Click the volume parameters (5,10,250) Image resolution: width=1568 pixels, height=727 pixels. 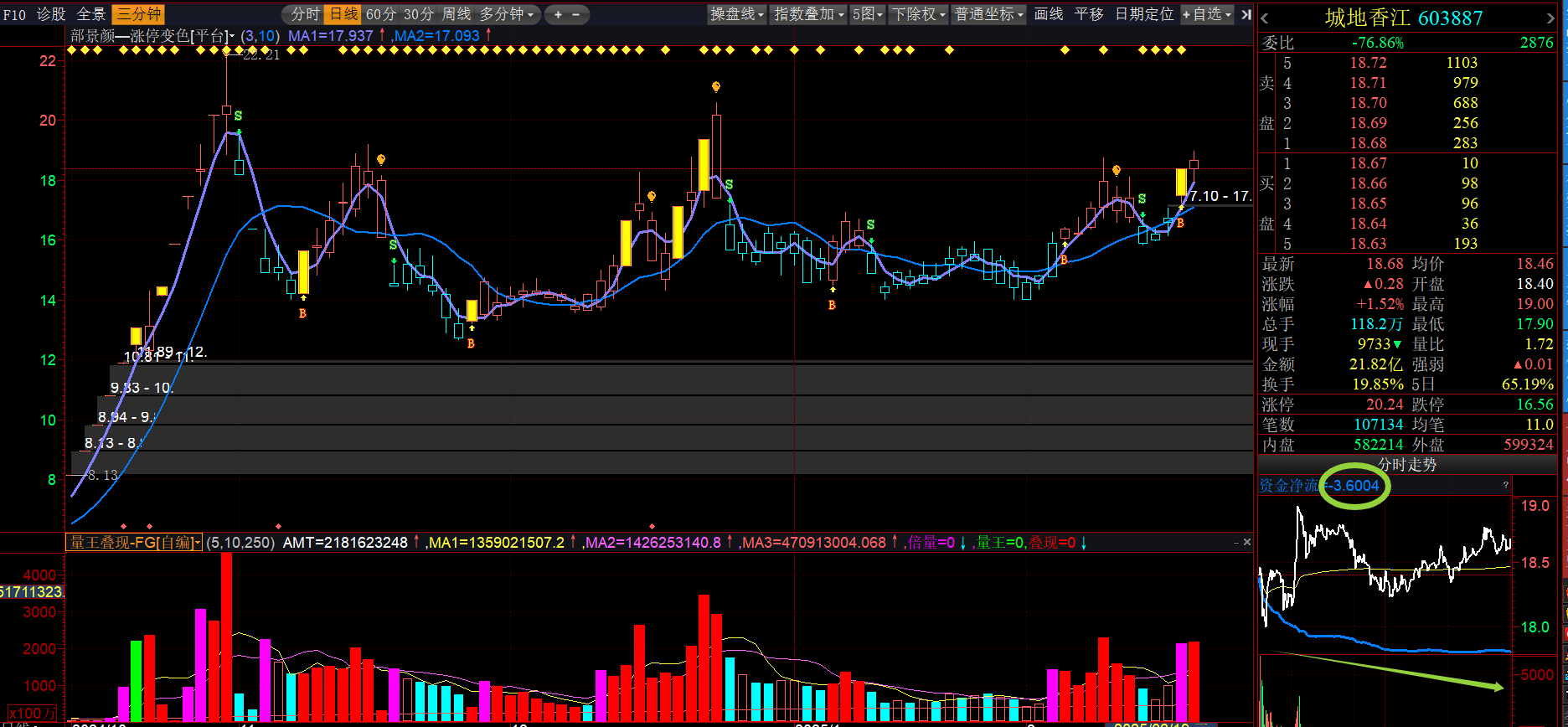coord(240,543)
